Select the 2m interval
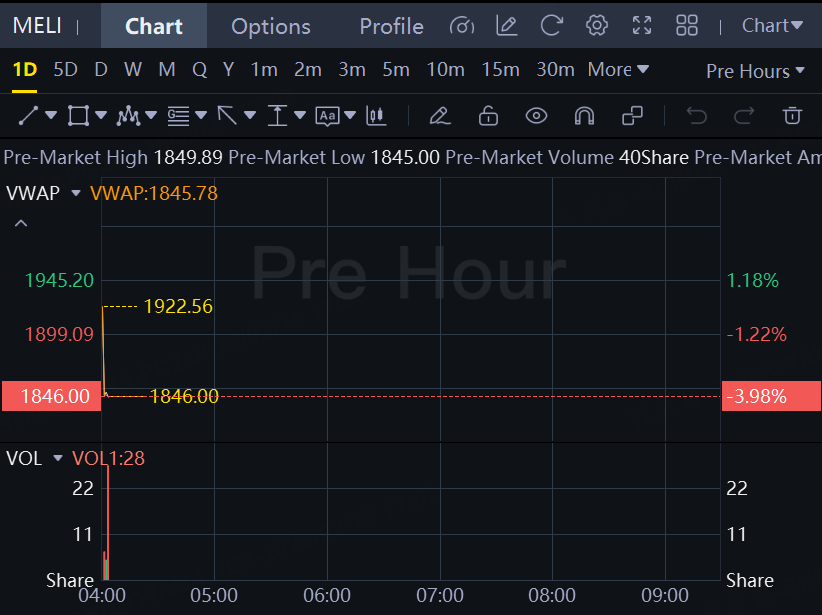The height and width of the screenshot is (615, 822). [x=308, y=69]
